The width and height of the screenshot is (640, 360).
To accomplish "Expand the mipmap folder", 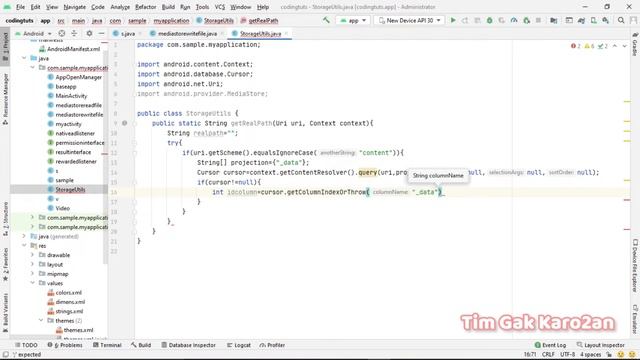I will 32,274.
